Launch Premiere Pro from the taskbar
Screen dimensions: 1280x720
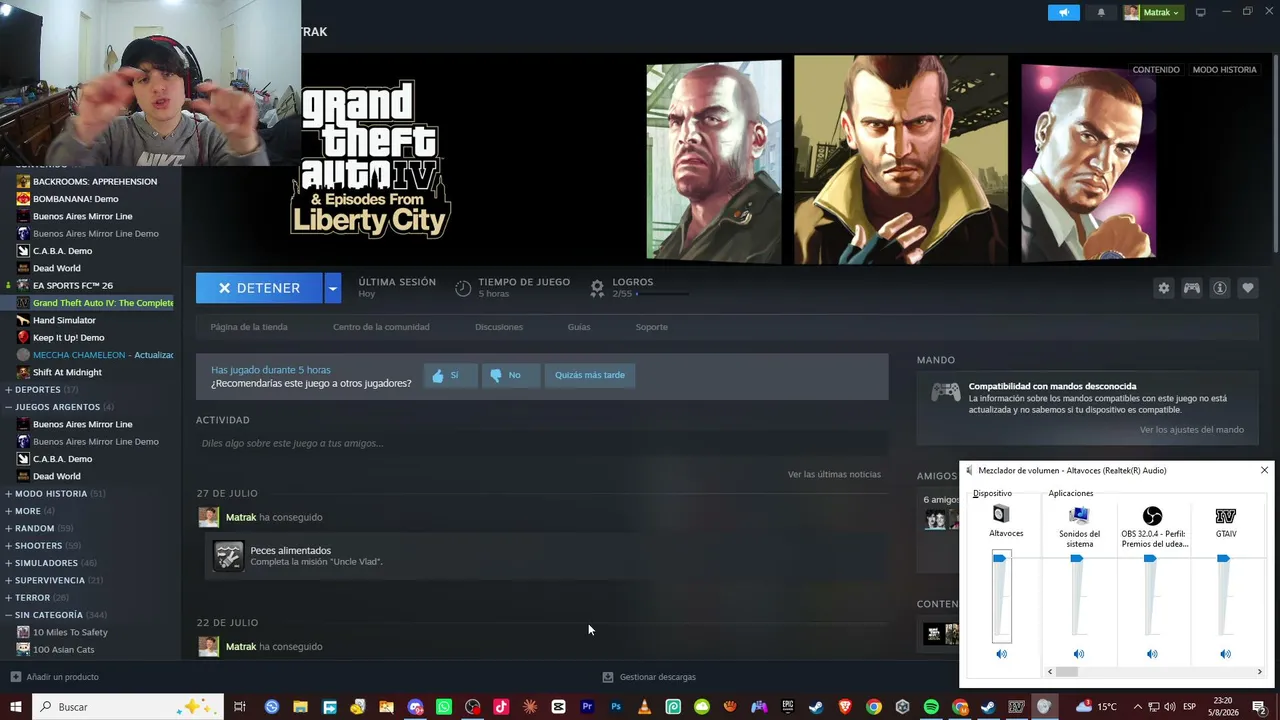click(x=587, y=707)
